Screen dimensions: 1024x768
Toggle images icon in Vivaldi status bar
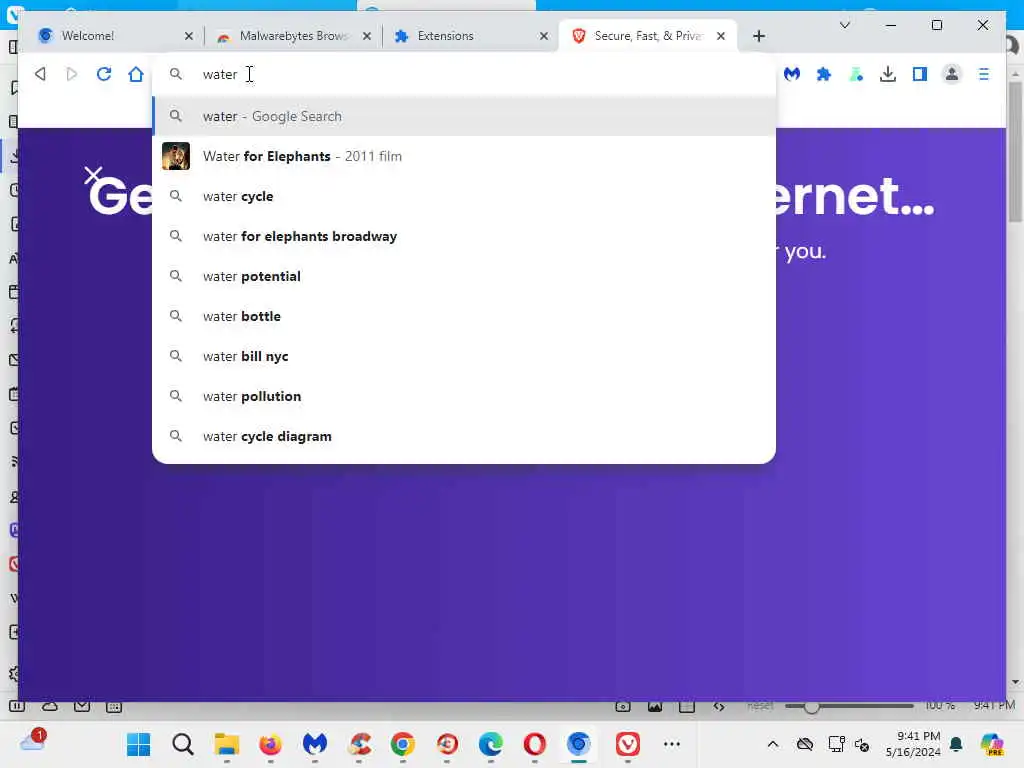point(655,706)
